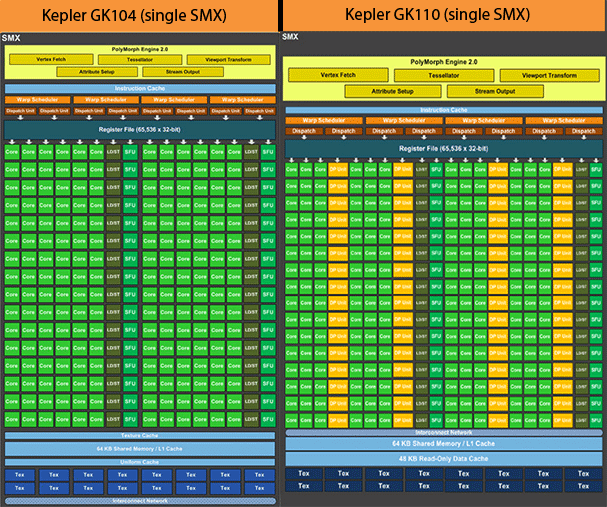607x507 pixels.
Task: Select the SMX label in GK110 diagram
Action: click(x=290, y=37)
